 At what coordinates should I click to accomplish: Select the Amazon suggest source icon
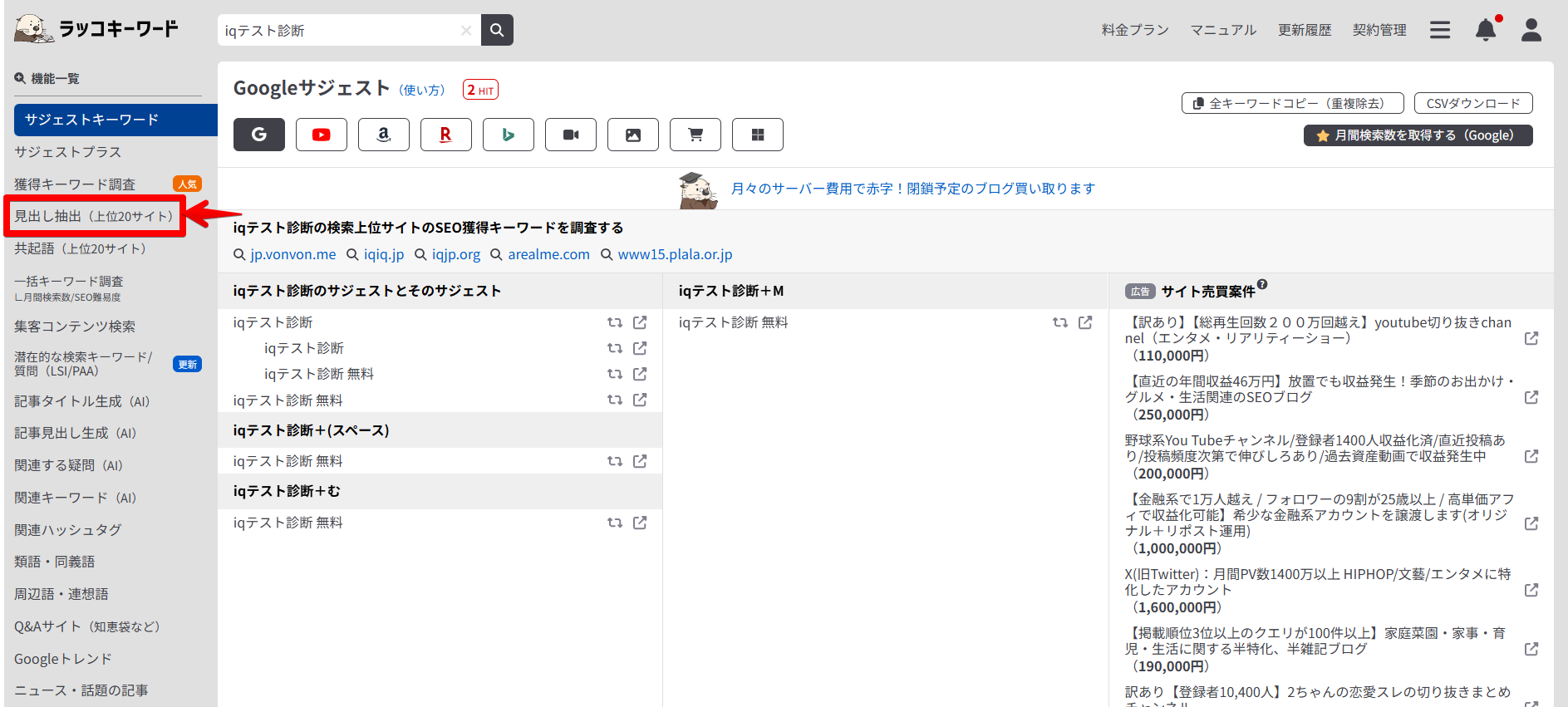pyautogui.click(x=383, y=135)
